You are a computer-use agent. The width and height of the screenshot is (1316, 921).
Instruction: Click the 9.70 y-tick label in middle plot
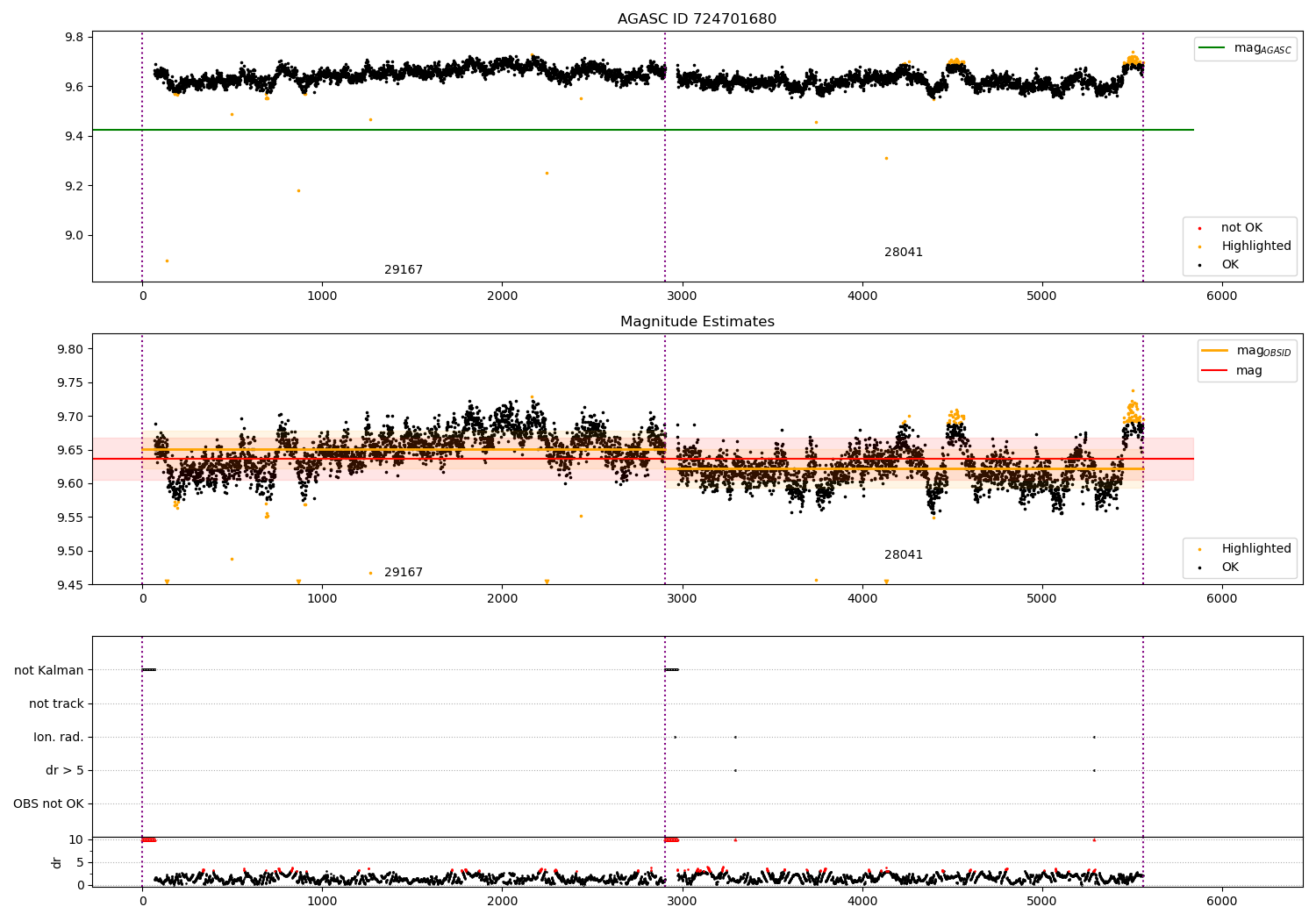(71, 417)
